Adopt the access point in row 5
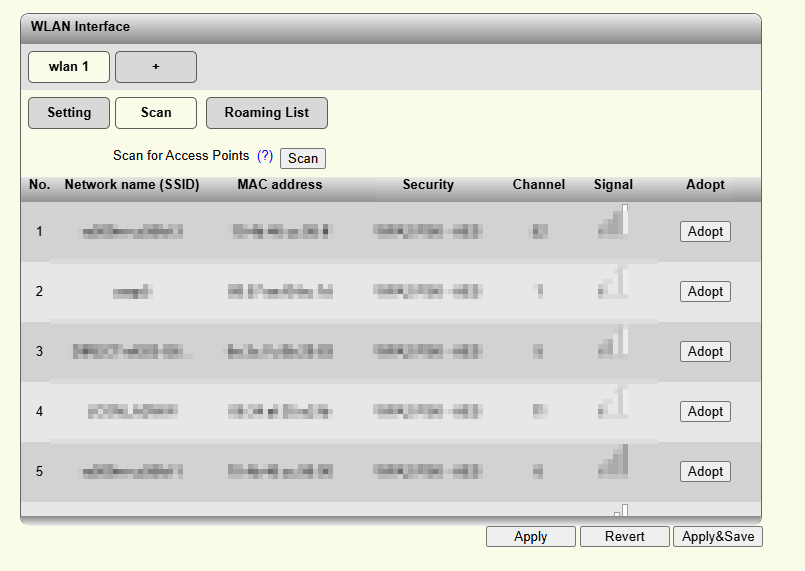The height and width of the screenshot is (571, 805). [705, 472]
